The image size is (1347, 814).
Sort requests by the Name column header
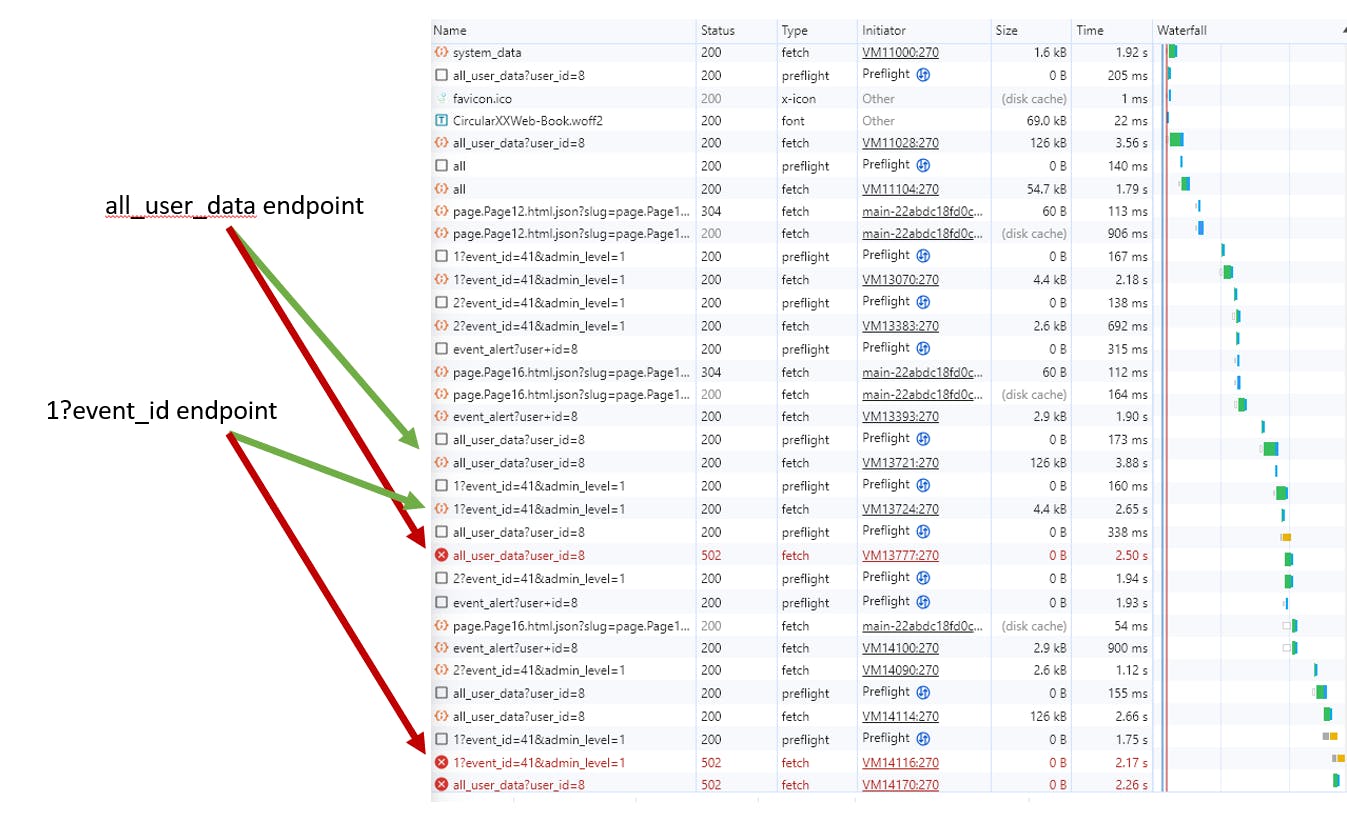click(x=450, y=31)
